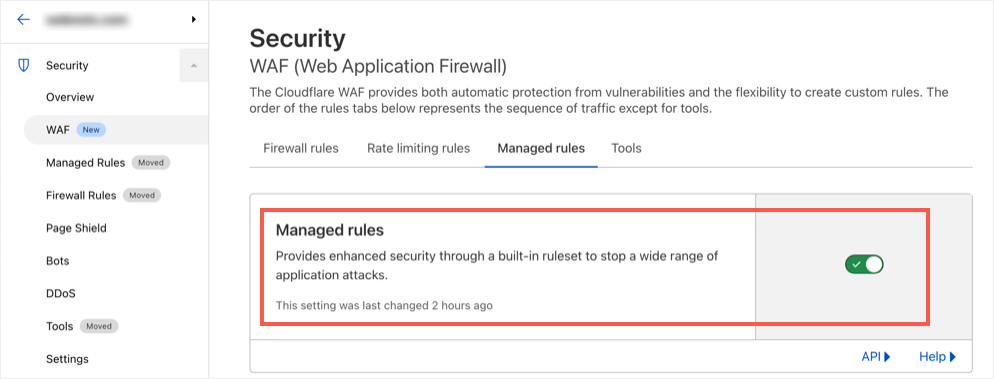Open Managed Rules sidebar item
Image resolution: width=994 pixels, height=379 pixels.
pyautogui.click(x=86, y=163)
